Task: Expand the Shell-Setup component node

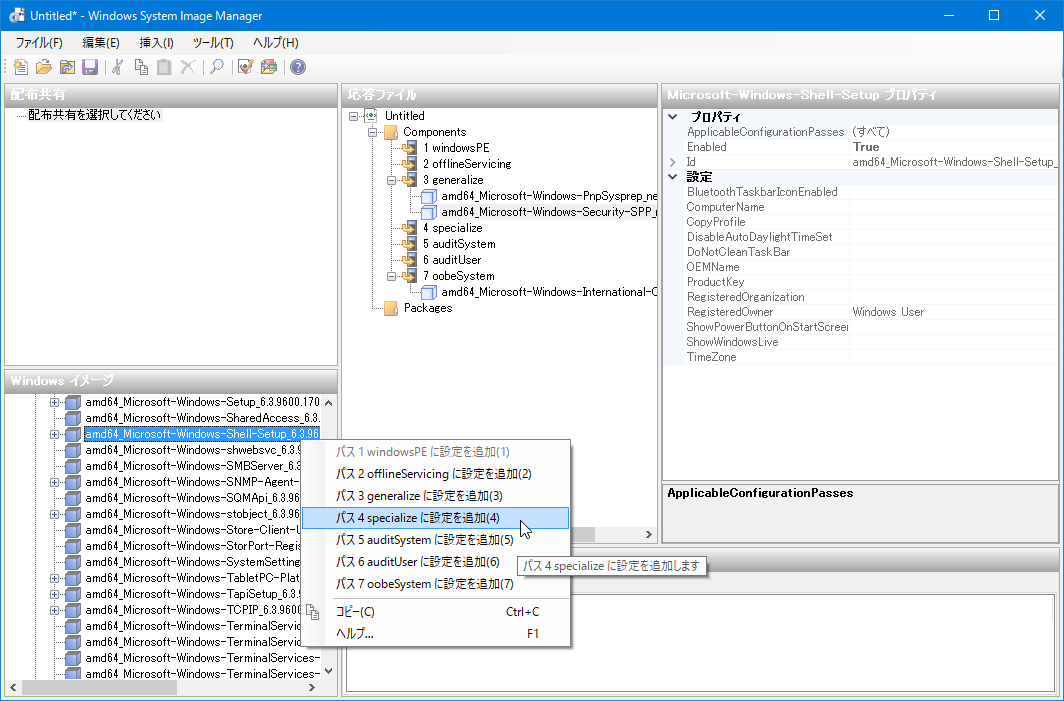Action: [54, 434]
